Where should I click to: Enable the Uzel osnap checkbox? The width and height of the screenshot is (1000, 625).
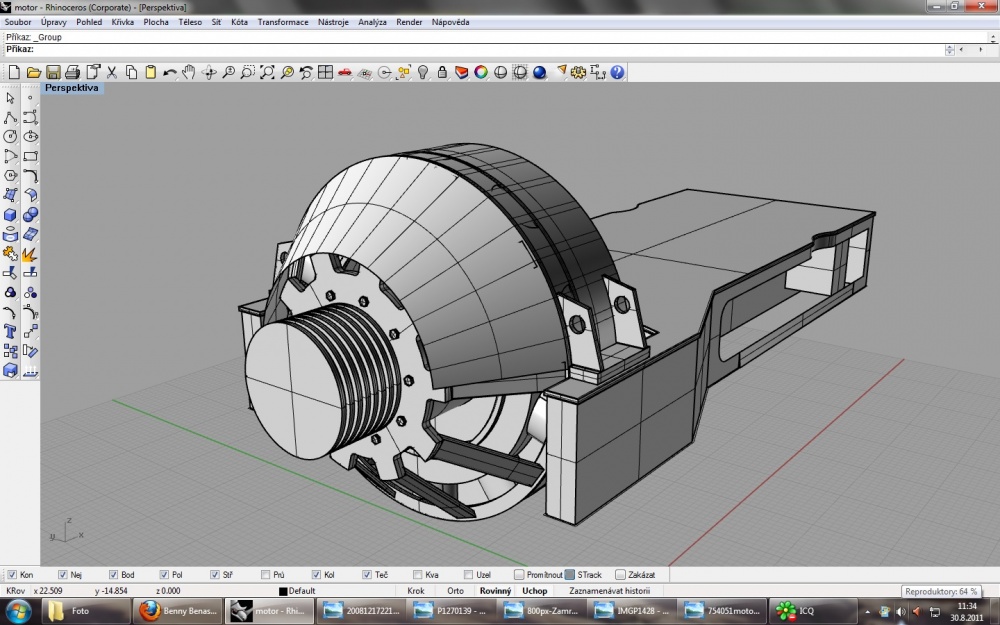[x=468, y=575]
